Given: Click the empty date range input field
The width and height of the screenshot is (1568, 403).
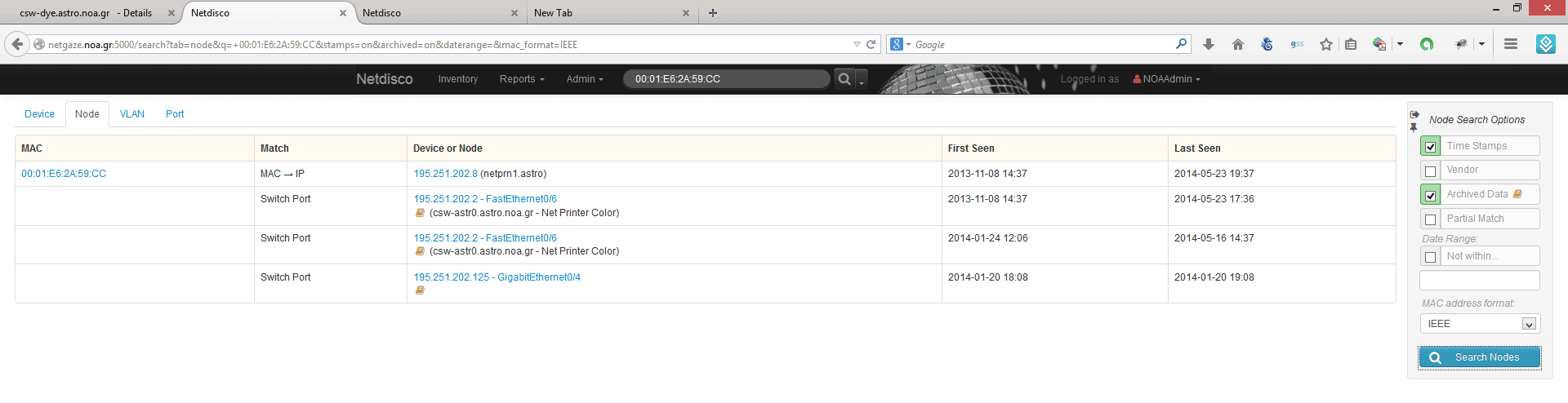Looking at the screenshot, I should (1480, 280).
